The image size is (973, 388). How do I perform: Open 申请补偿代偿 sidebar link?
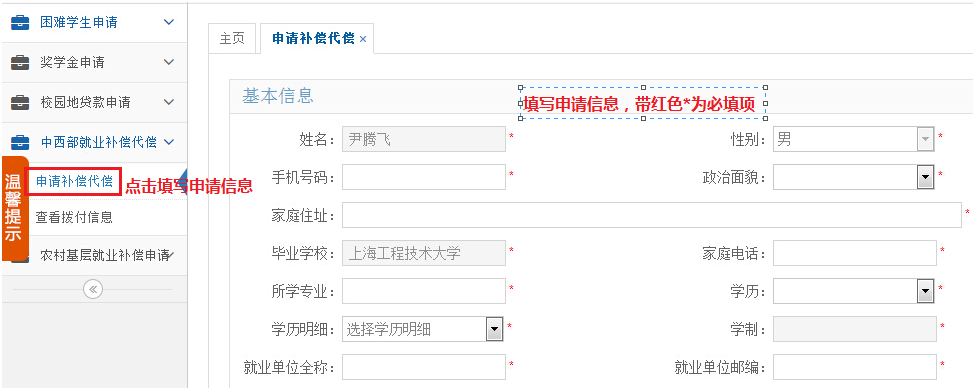click(74, 181)
